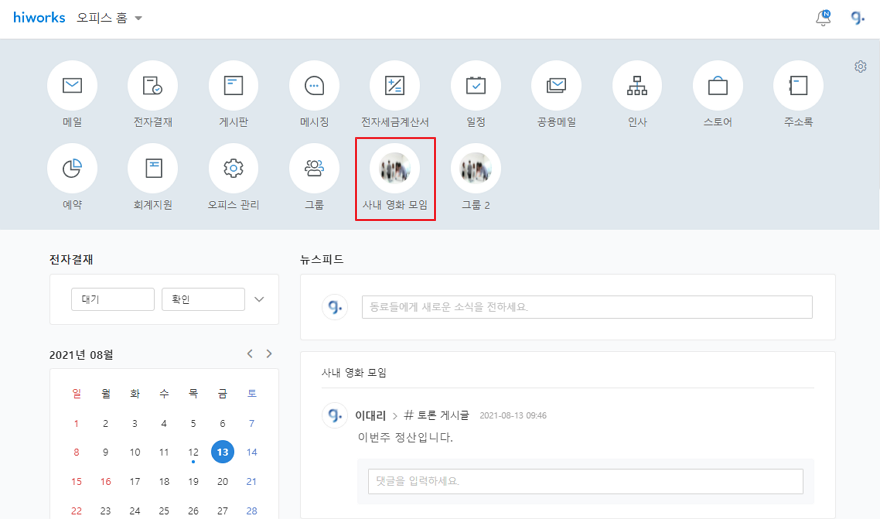Click the hiworks logo
This screenshot has height=519, width=880.
tap(39, 17)
